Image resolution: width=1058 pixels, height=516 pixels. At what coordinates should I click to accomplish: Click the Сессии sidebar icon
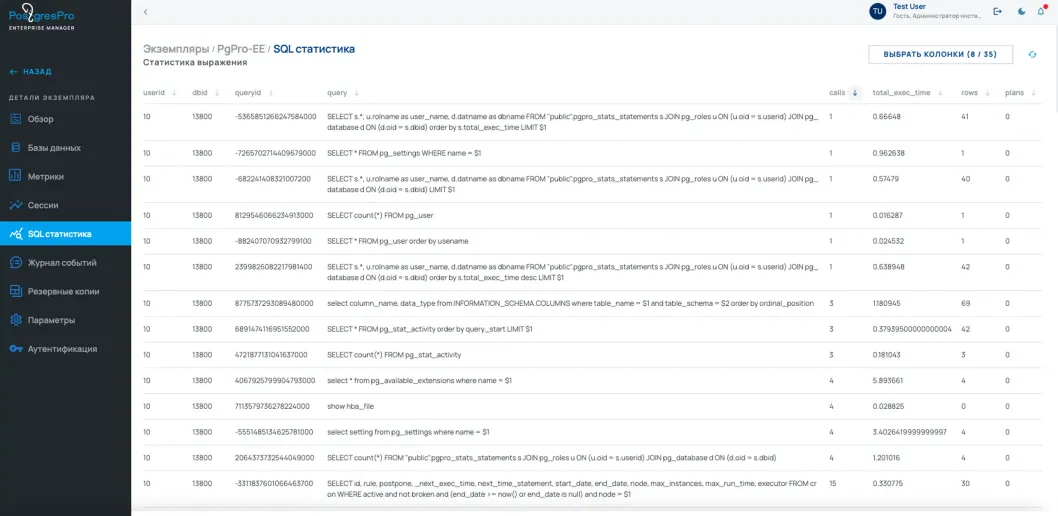(x=16, y=205)
